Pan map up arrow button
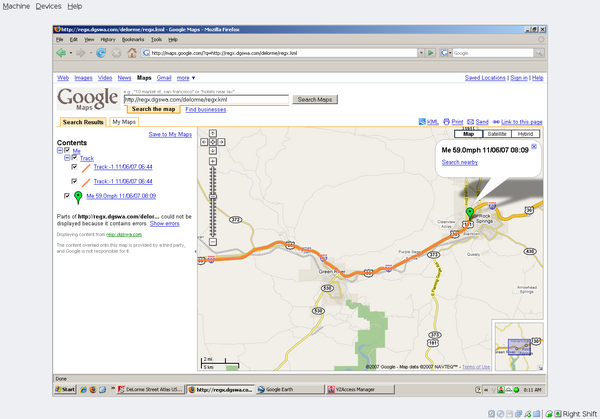Screen dimensions: 600x419 213,133
